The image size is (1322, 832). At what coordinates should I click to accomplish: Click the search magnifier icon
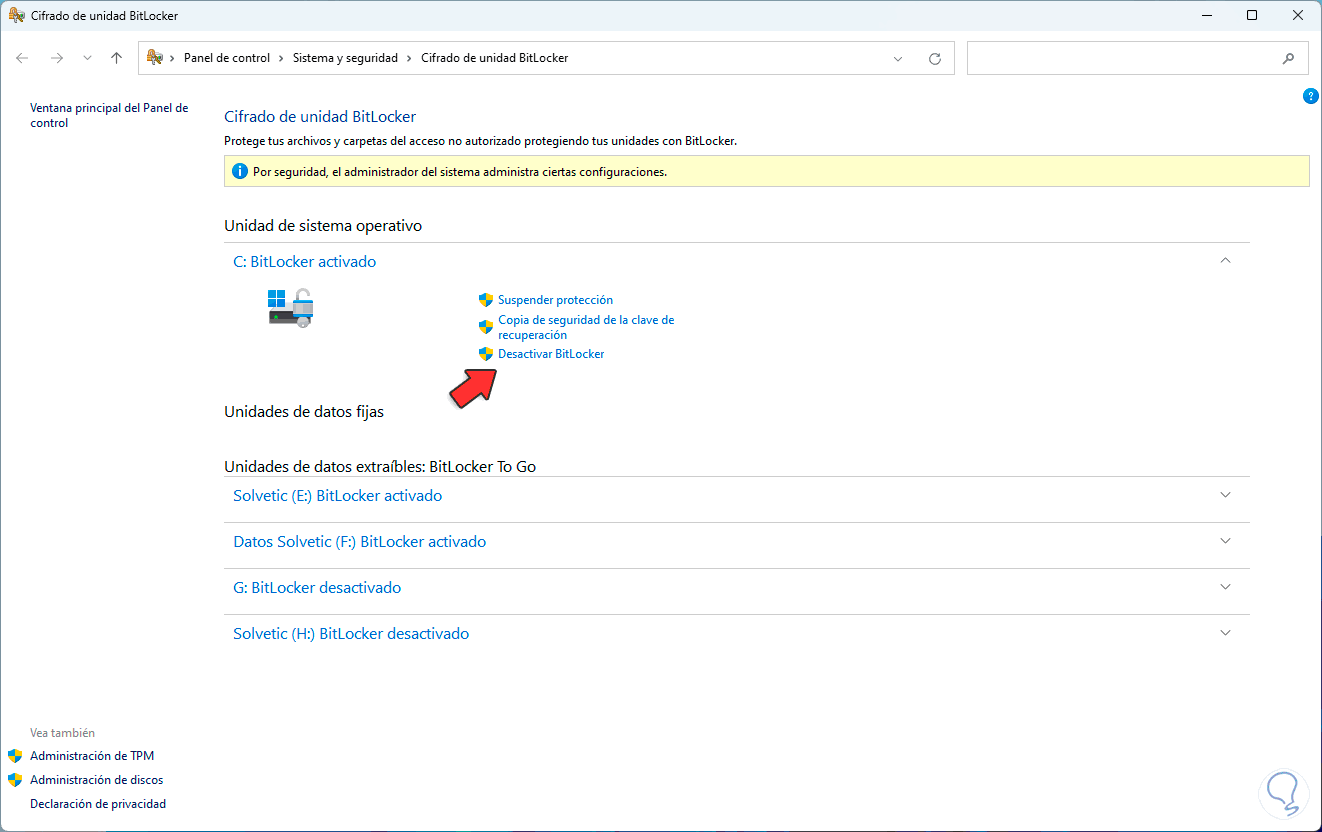click(1288, 58)
